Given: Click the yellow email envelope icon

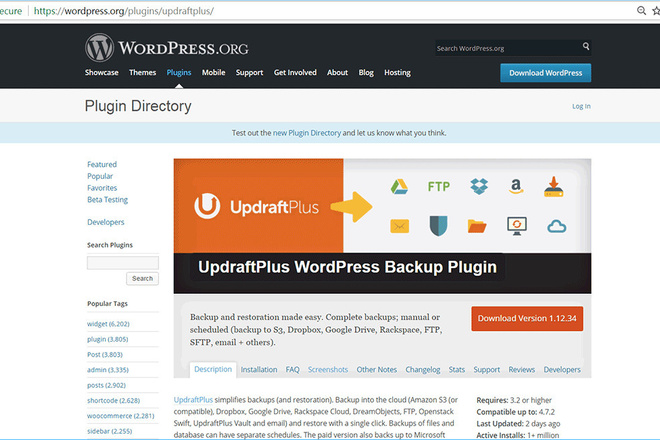Looking at the screenshot, I should pyautogui.click(x=399, y=226).
